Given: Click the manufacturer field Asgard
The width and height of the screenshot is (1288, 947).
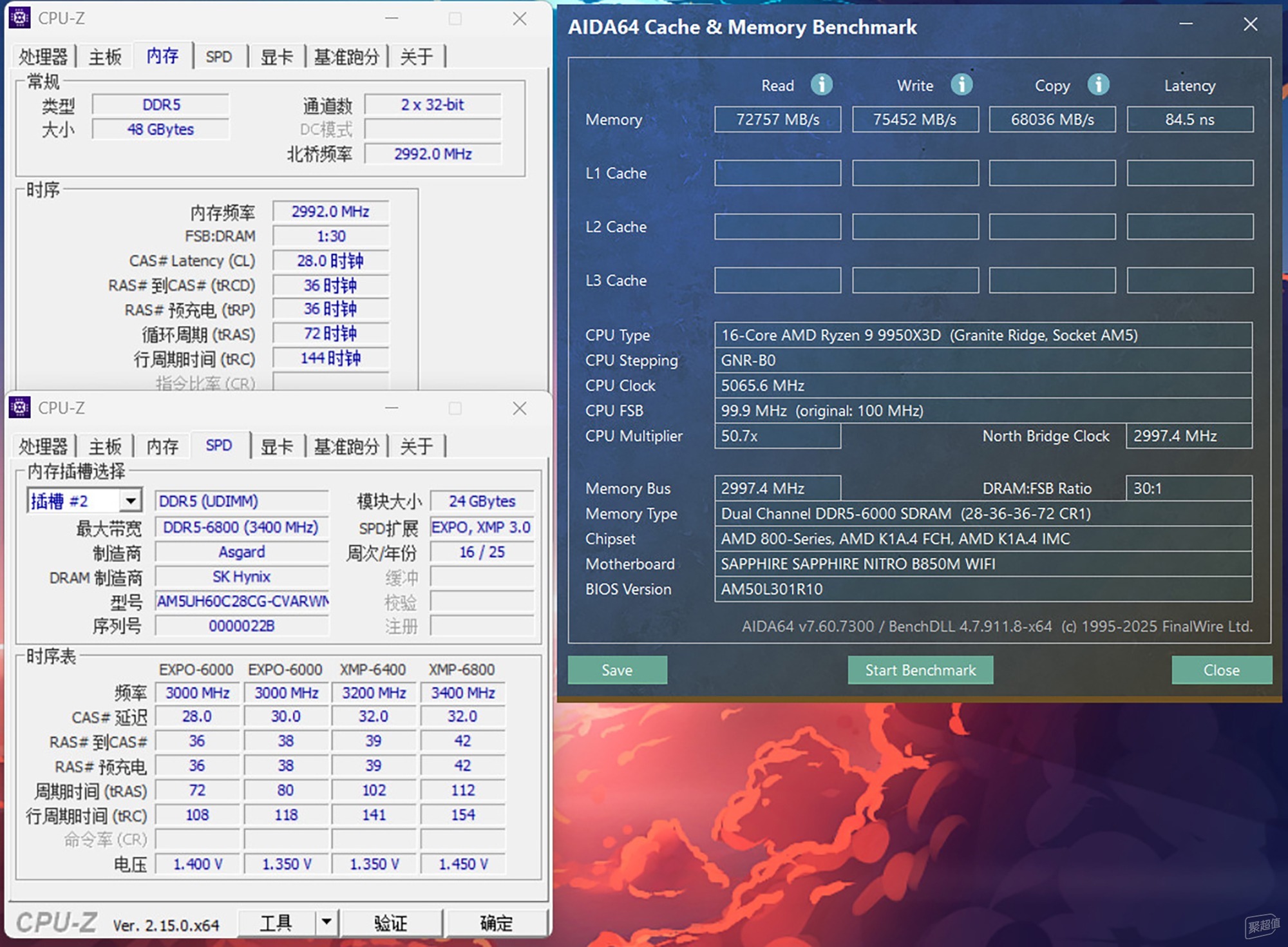Looking at the screenshot, I should pos(241,552).
